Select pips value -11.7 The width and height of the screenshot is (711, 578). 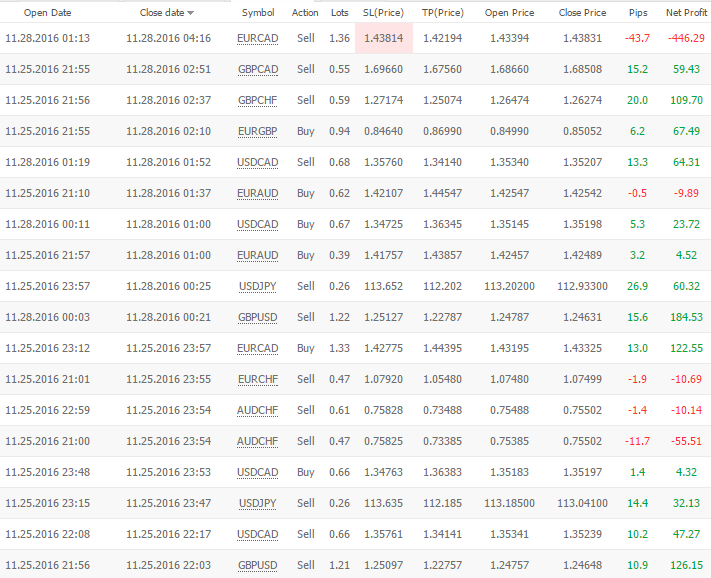[x=637, y=441]
